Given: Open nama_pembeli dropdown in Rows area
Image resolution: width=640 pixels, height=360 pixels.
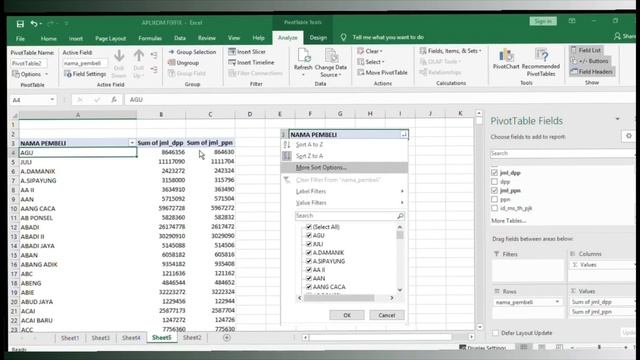Looking at the screenshot, I should (x=557, y=302).
